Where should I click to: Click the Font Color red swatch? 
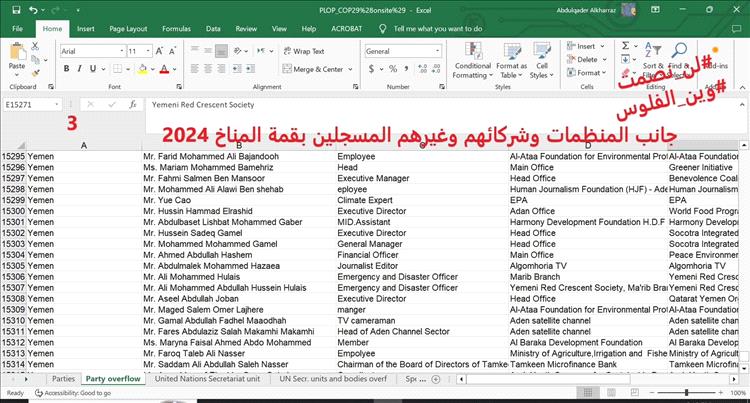pyautogui.click(x=164, y=69)
